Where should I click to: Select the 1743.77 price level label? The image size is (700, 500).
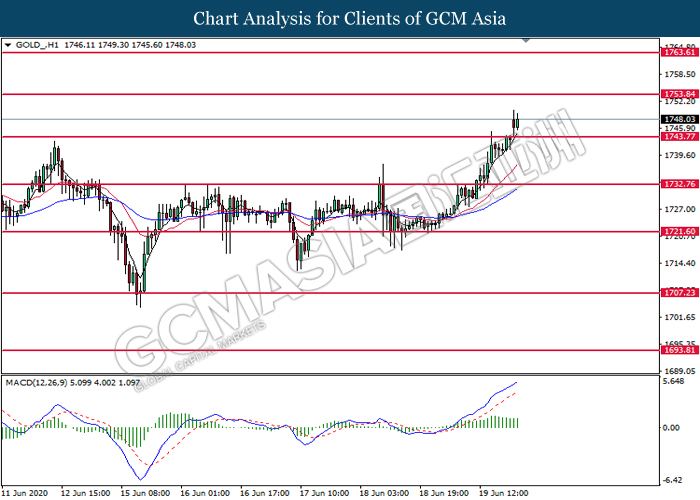679,137
